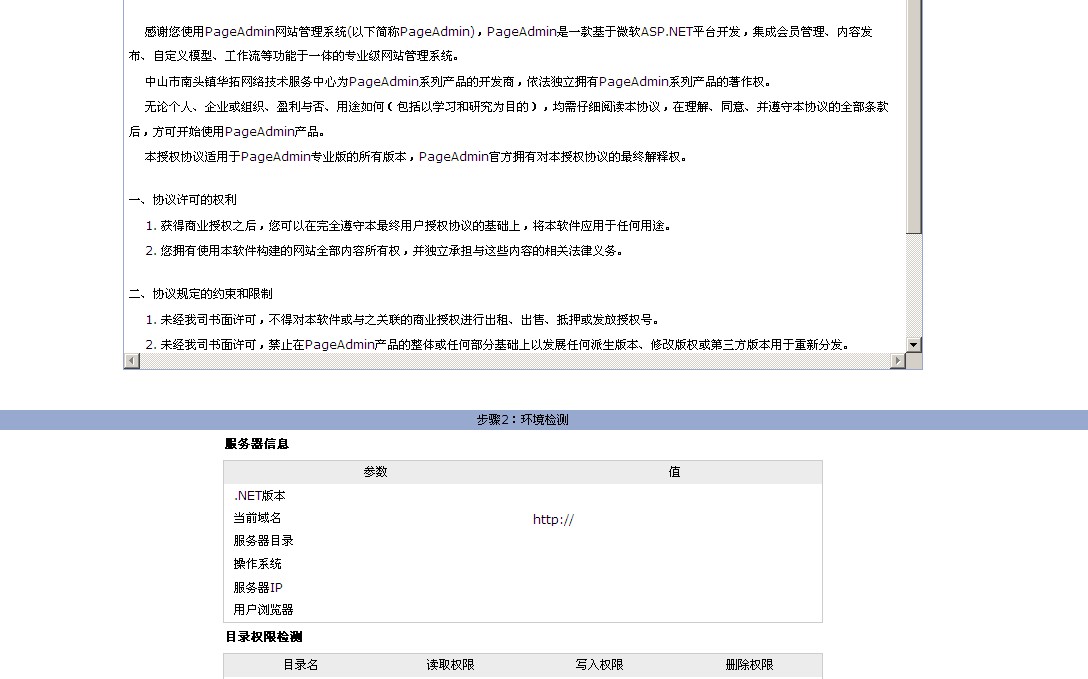This screenshot has height=679, width=1088.
Task: Select the '服务器IP' row label
Action: (x=258, y=587)
